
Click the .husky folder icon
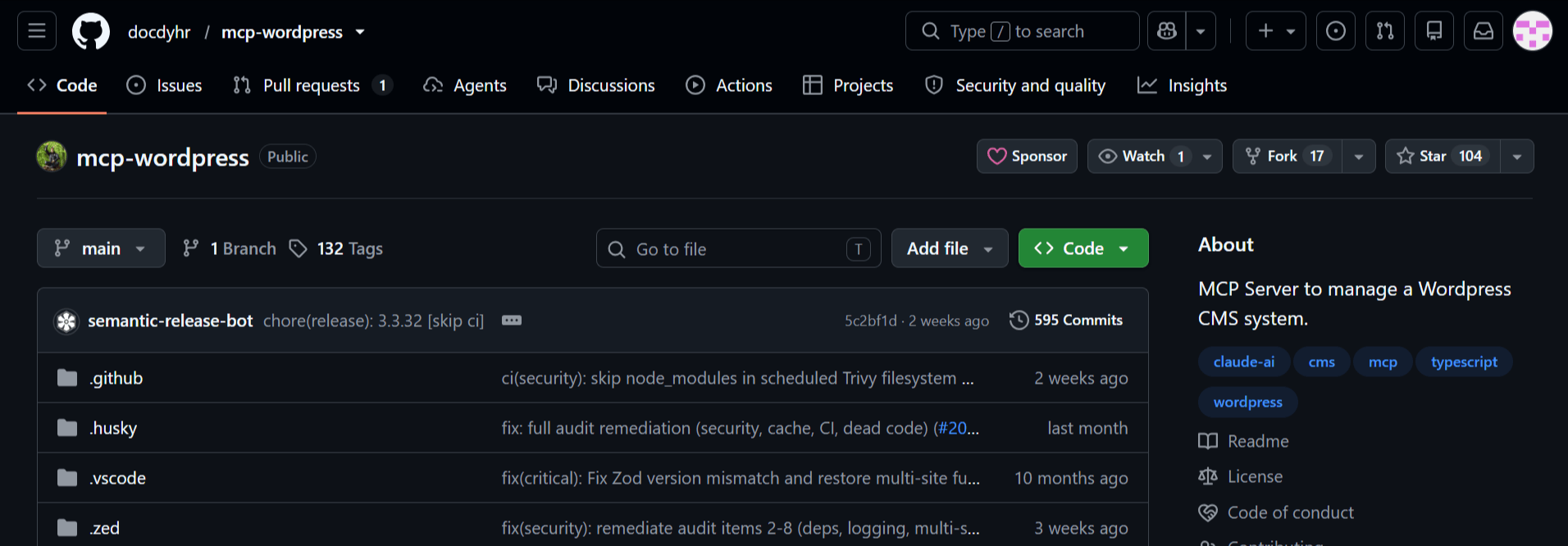click(67, 428)
